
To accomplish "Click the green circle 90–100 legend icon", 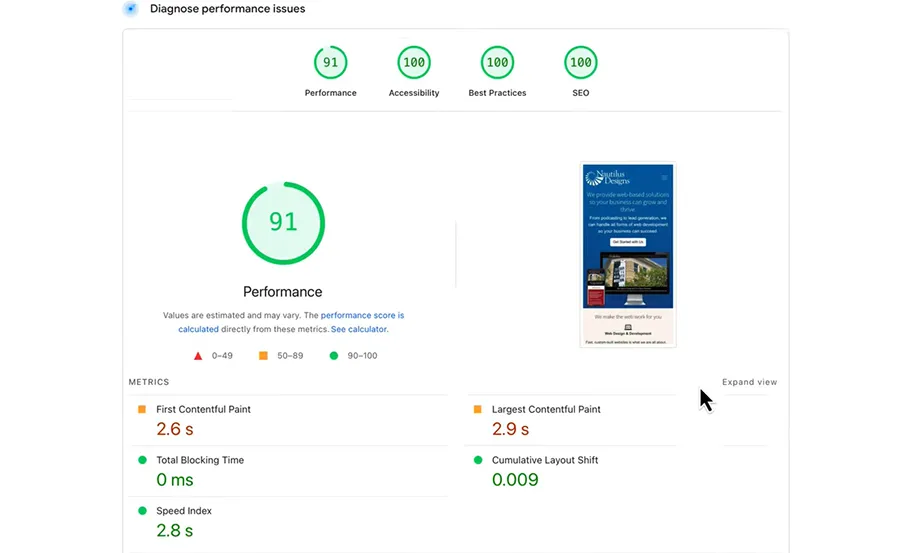I will pos(334,355).
